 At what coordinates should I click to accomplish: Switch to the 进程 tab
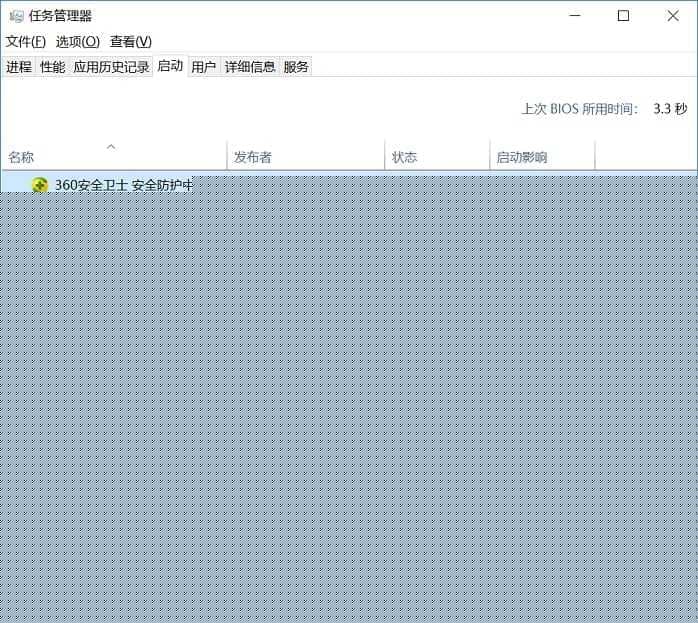tap(19, 67)
